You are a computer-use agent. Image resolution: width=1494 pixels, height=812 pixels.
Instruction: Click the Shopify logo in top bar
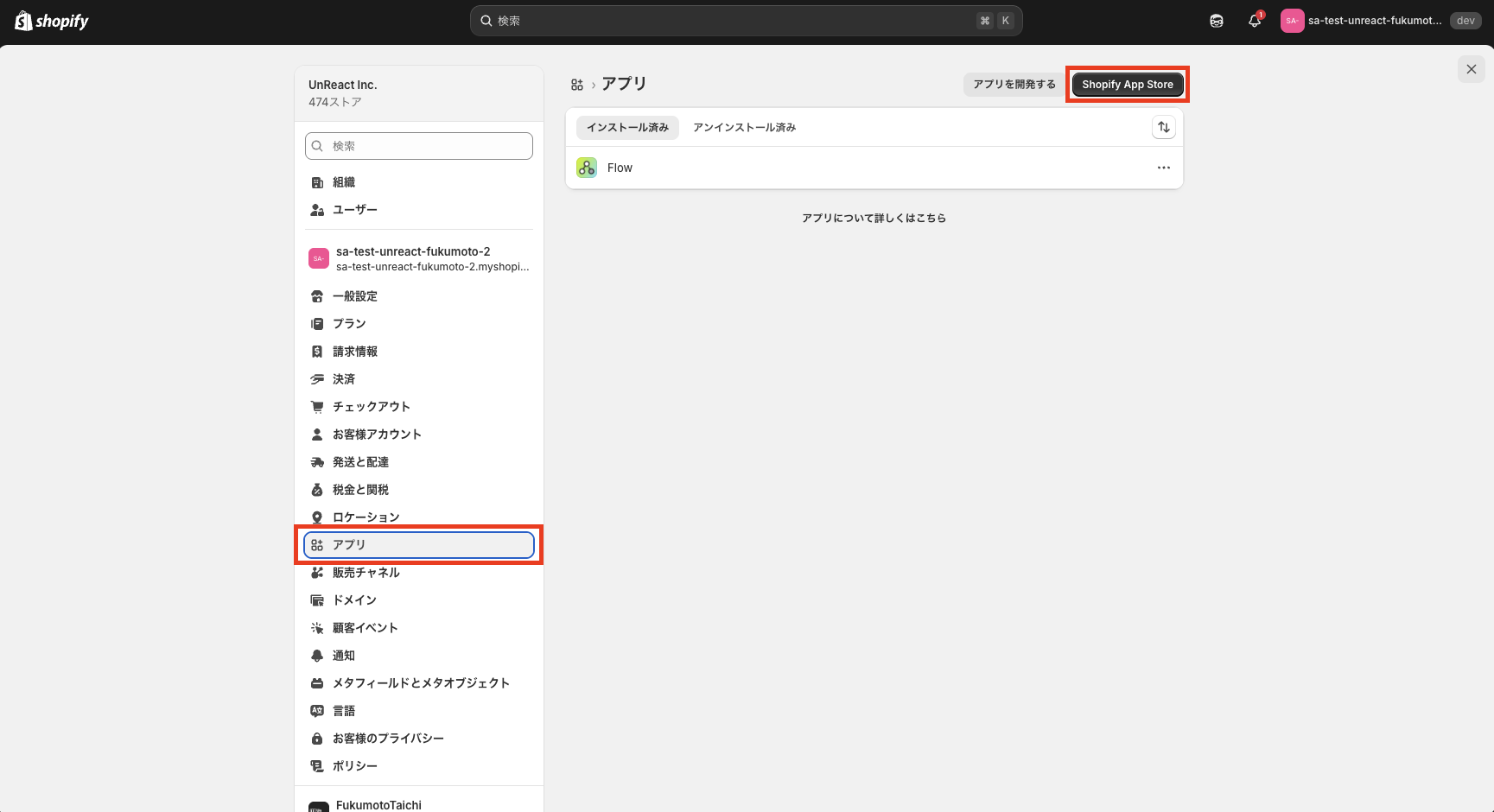click(52, 21)
